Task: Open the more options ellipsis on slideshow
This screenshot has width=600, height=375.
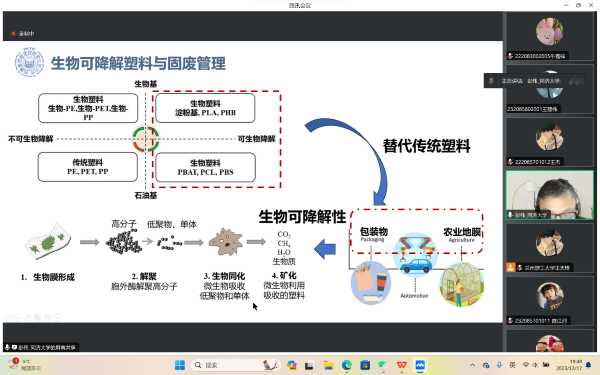Action: [57, 317]
